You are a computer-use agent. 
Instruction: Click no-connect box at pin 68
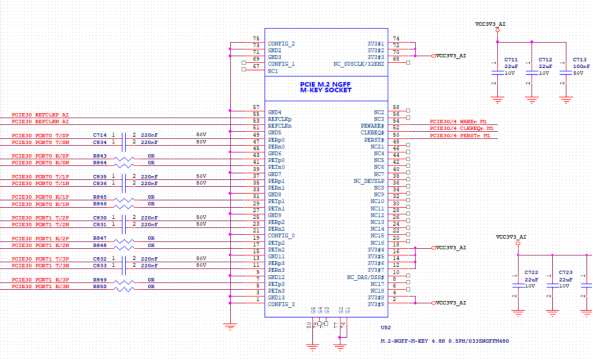click(x=408, y=63)
